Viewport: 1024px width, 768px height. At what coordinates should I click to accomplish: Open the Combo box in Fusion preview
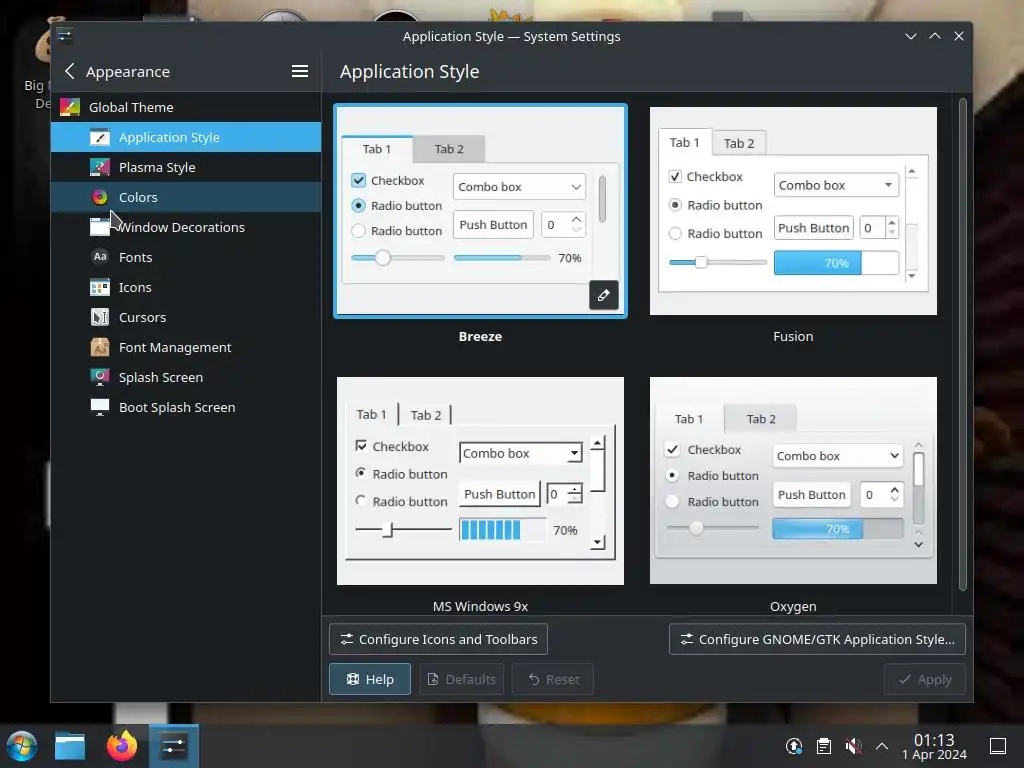[836, 185]
